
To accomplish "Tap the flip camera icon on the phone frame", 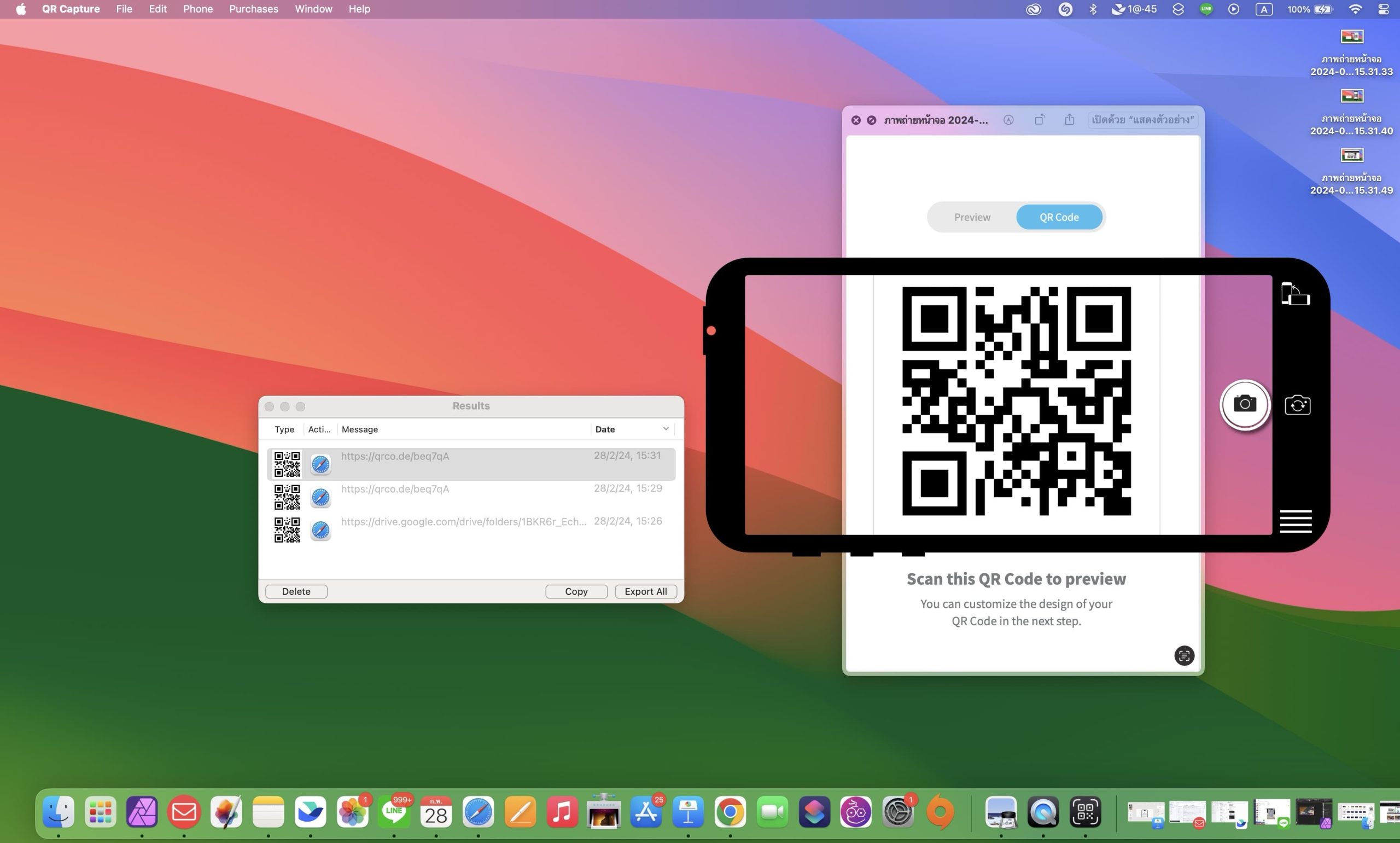I will click(1297, 404).
